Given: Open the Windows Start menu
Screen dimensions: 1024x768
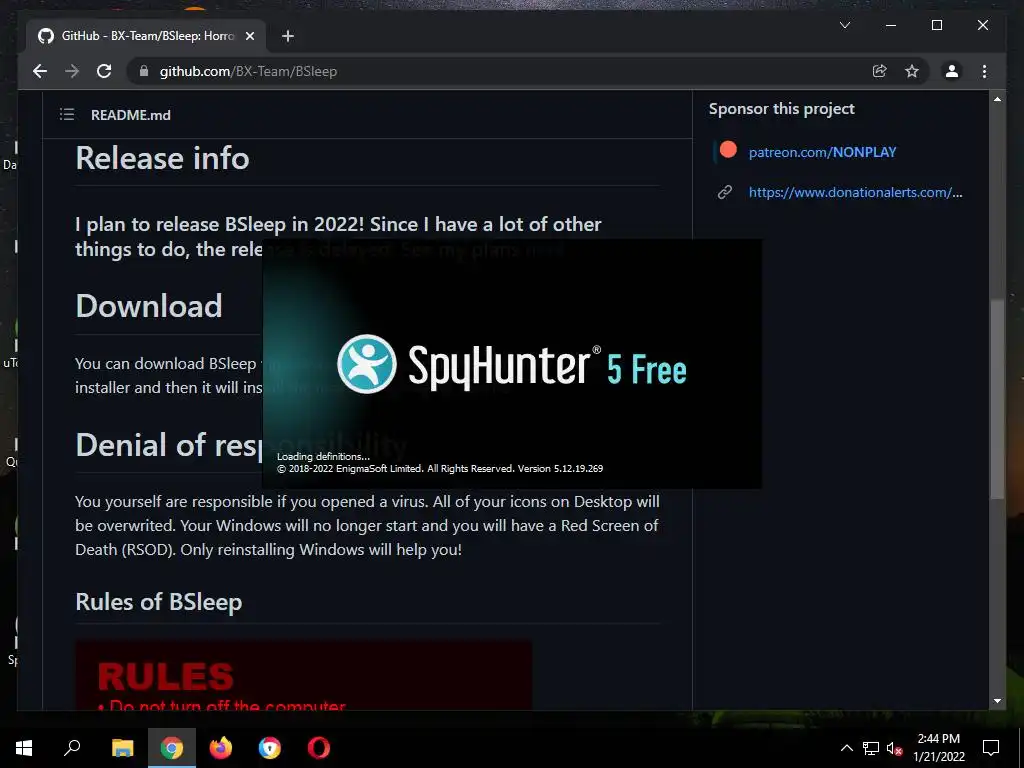Looking at the screenshot, I should tap(24, 748).
